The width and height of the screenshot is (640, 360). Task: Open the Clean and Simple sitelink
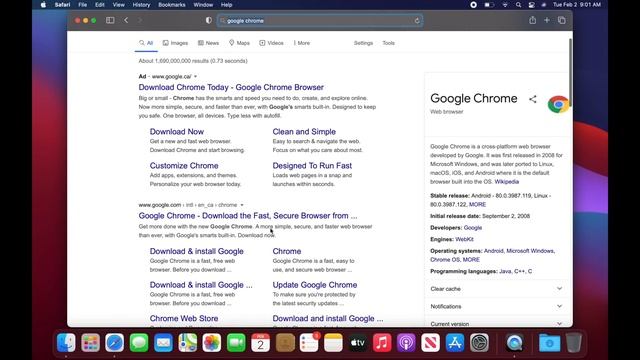coord(304,131)
